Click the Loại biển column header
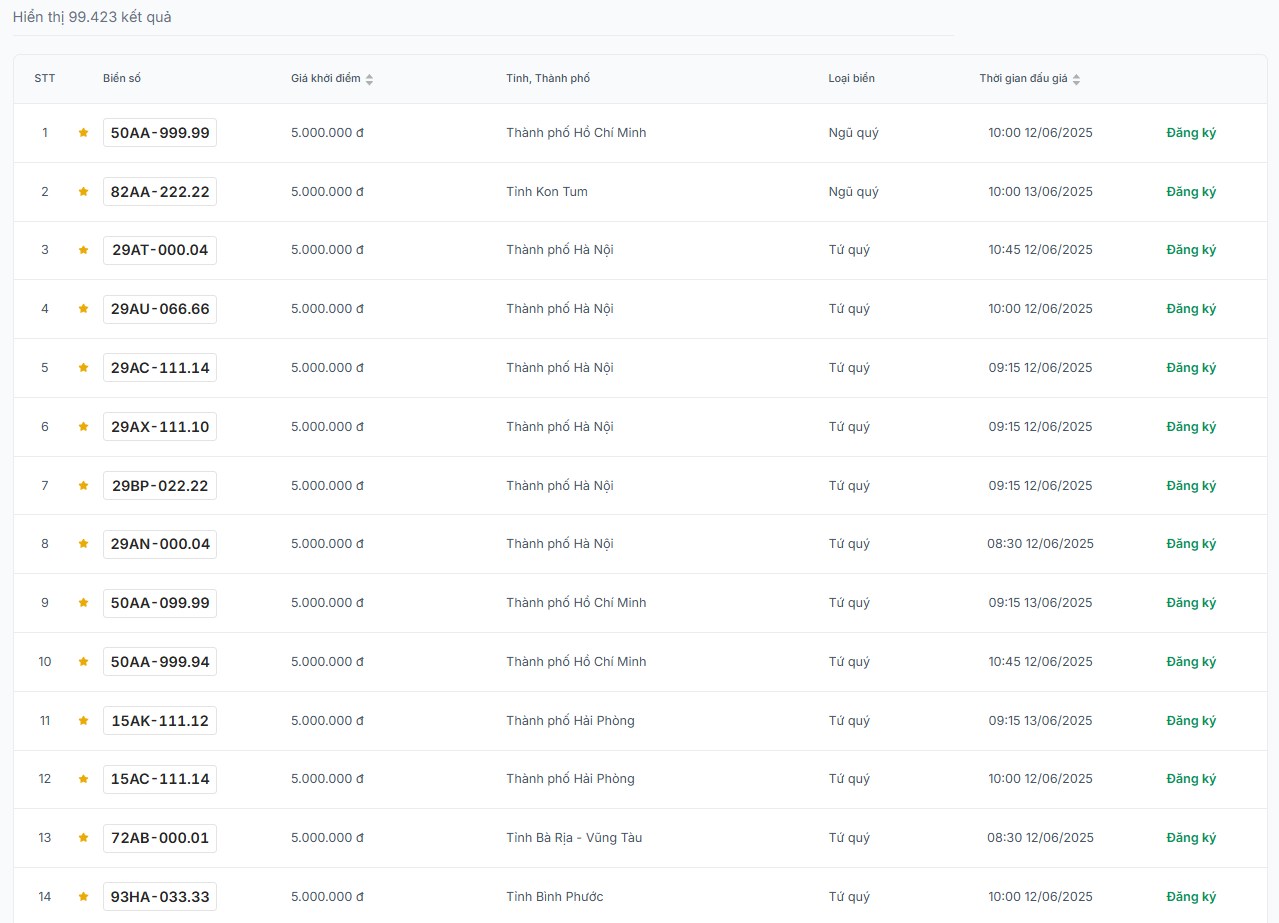The width and height of the screenshot is (1279, 923). click(851, 79)
